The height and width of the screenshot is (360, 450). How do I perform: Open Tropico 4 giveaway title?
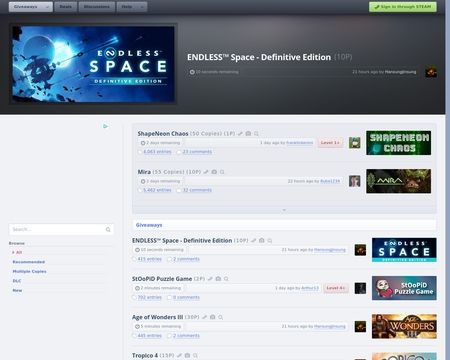pos(145,356)
